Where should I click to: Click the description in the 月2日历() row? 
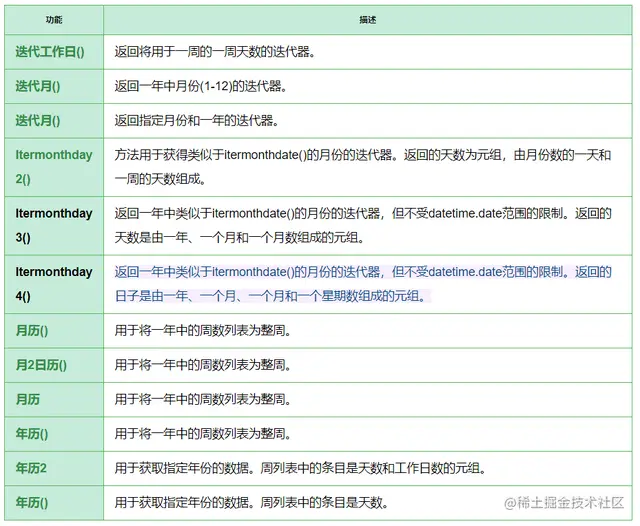point(203,365)
